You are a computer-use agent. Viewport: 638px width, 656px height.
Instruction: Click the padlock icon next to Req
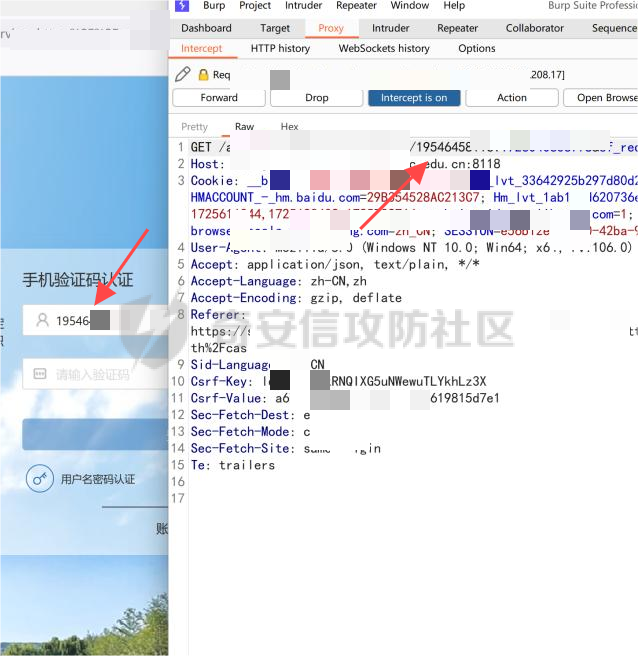pos(203,74)
